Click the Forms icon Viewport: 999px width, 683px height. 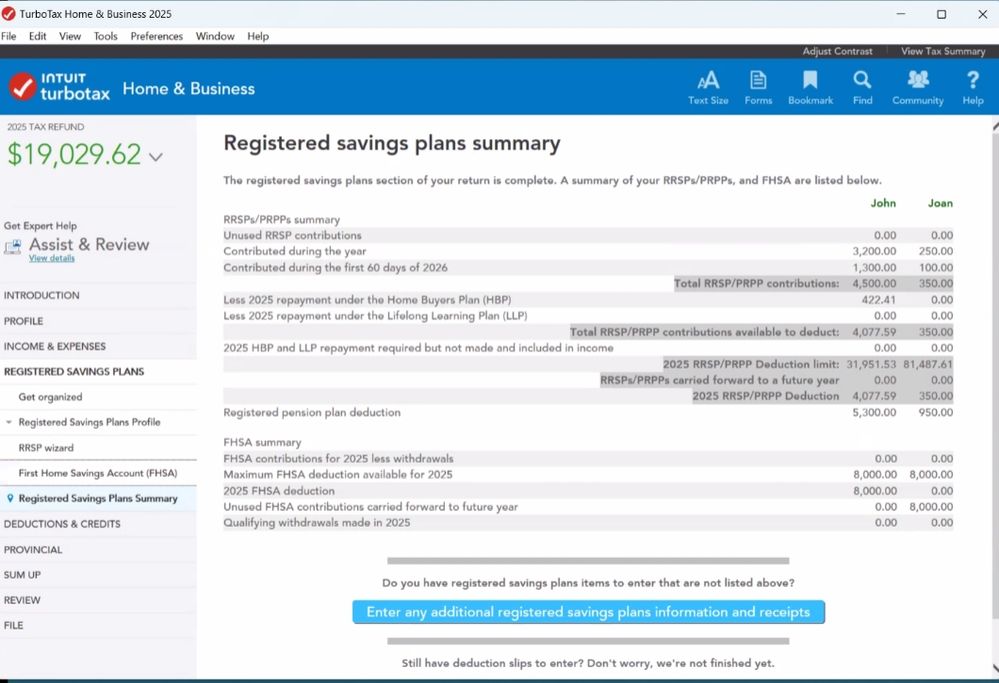click(758, 86)
